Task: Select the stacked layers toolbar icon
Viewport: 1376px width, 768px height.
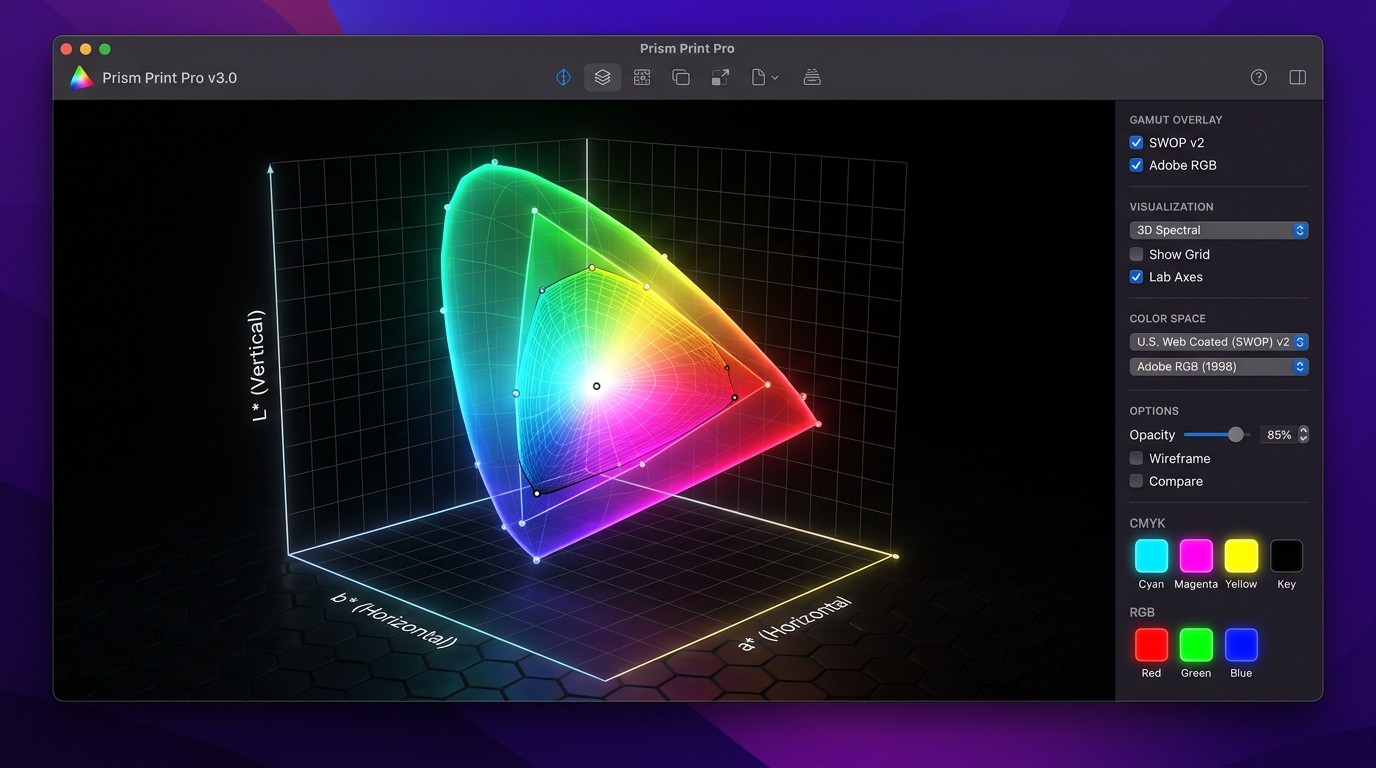Action: (603, 77)
